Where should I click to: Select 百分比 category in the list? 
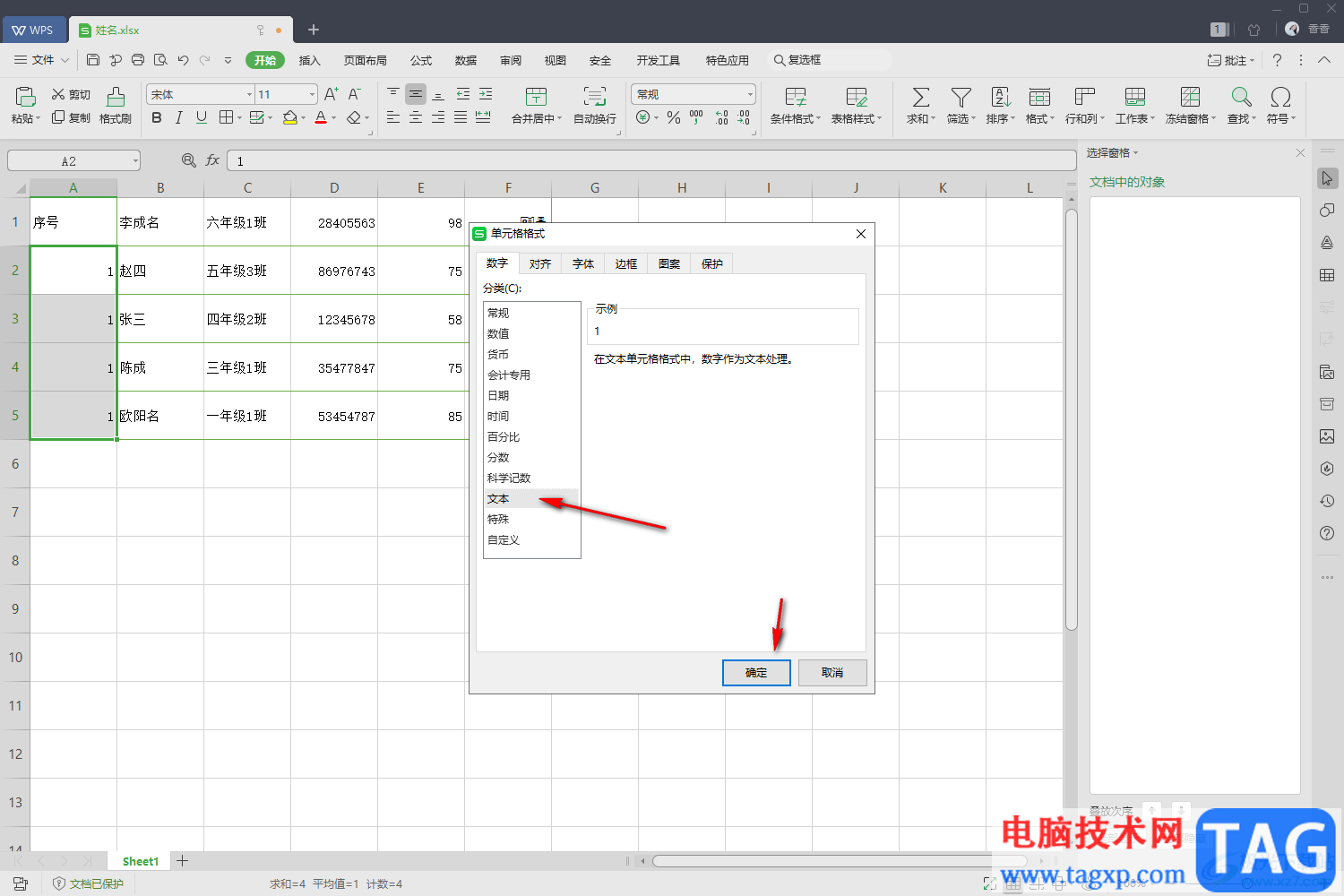532,436
